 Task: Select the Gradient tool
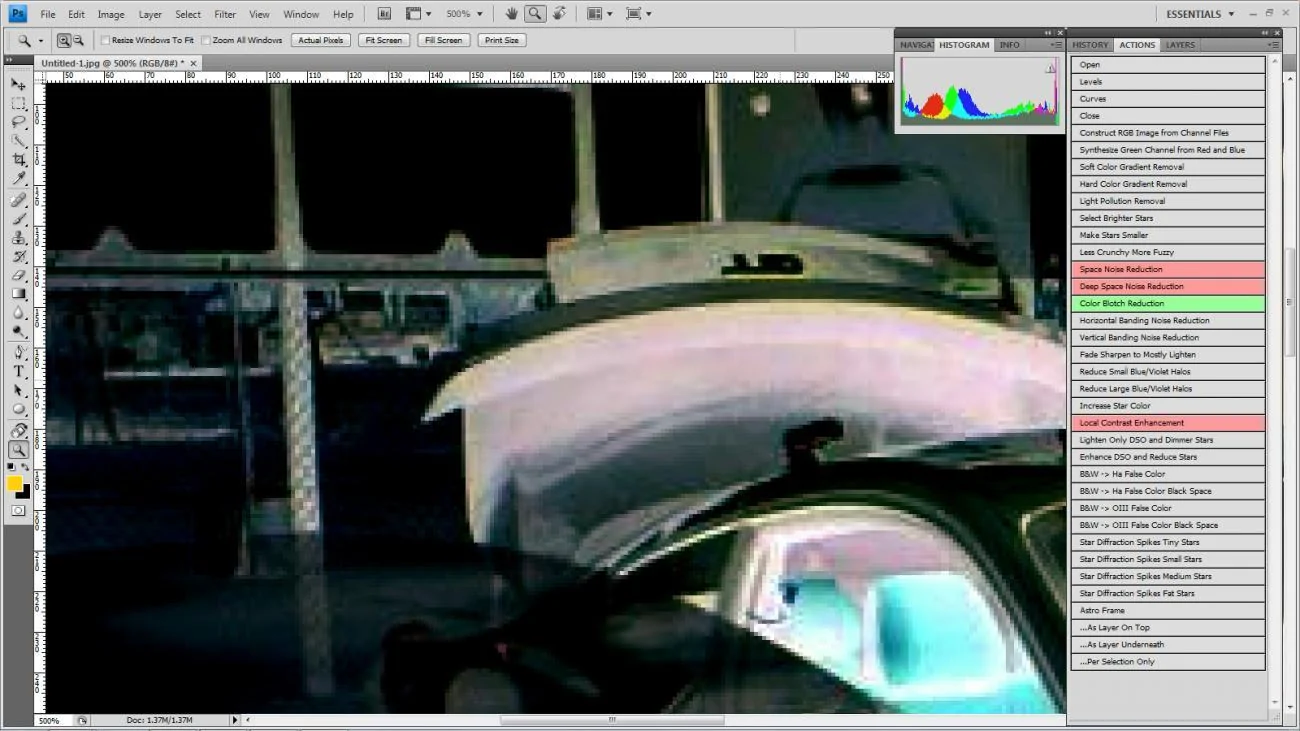pyautogui.click(x=18, y=294)
